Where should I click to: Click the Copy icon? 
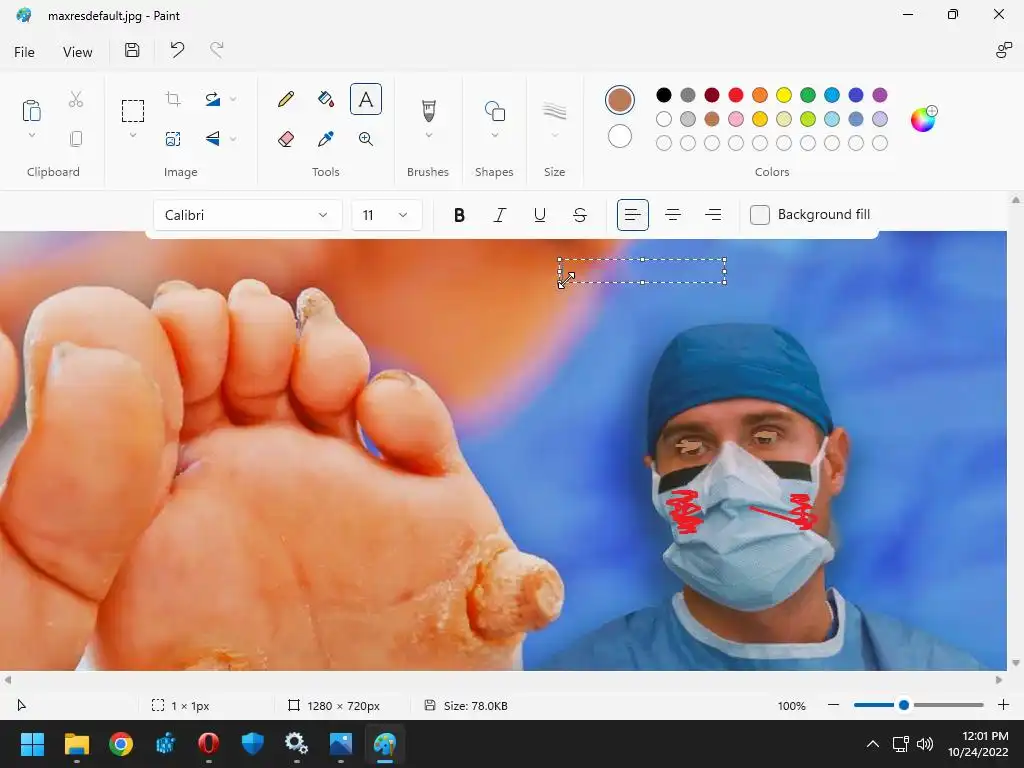[x=76, y=139]
